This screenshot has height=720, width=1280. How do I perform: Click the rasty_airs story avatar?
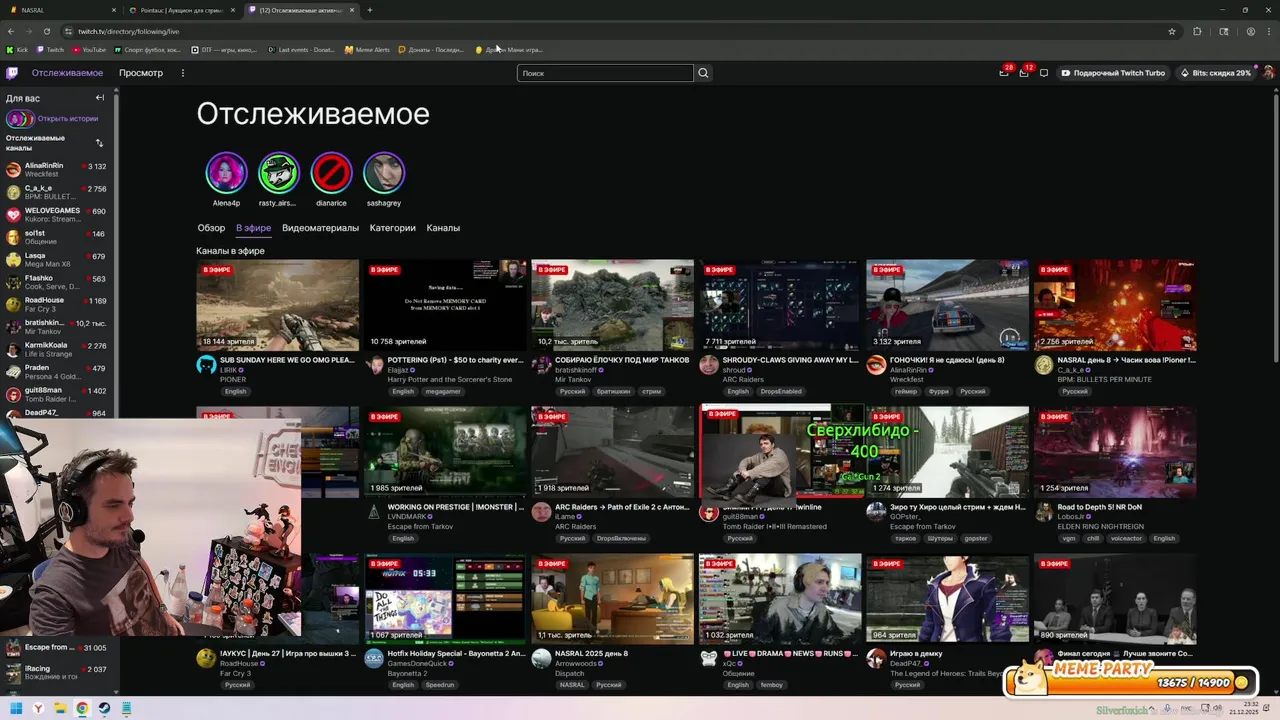pos(278,173)
